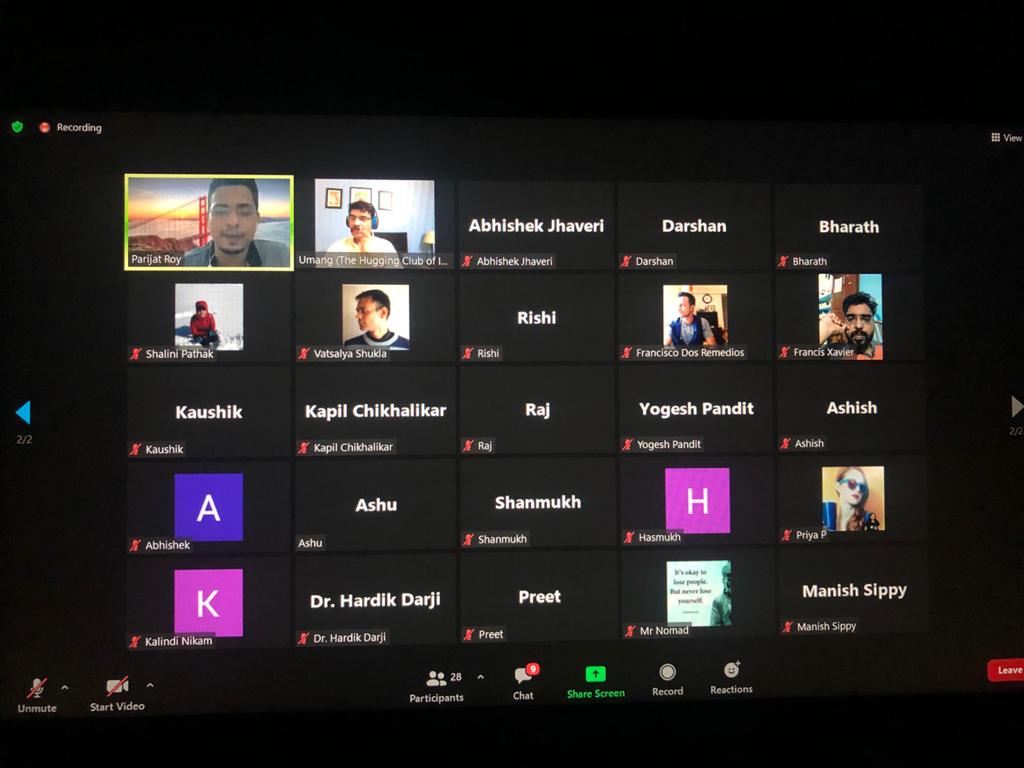Click Francis Xavier's profile photo
Viewport: 1024px width, 768px height.
click(x=850, y=316)
